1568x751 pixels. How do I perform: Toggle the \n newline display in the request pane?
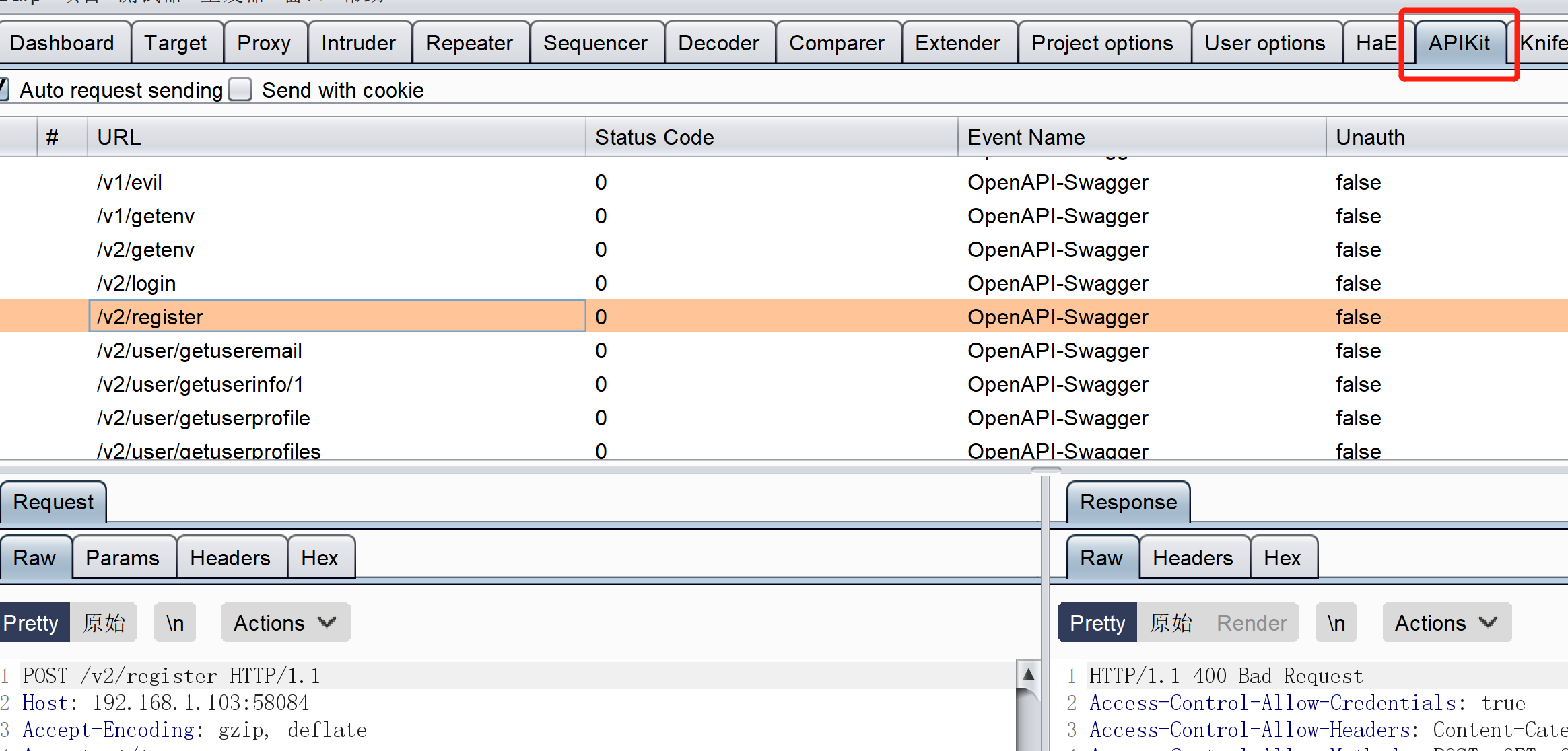175,622
